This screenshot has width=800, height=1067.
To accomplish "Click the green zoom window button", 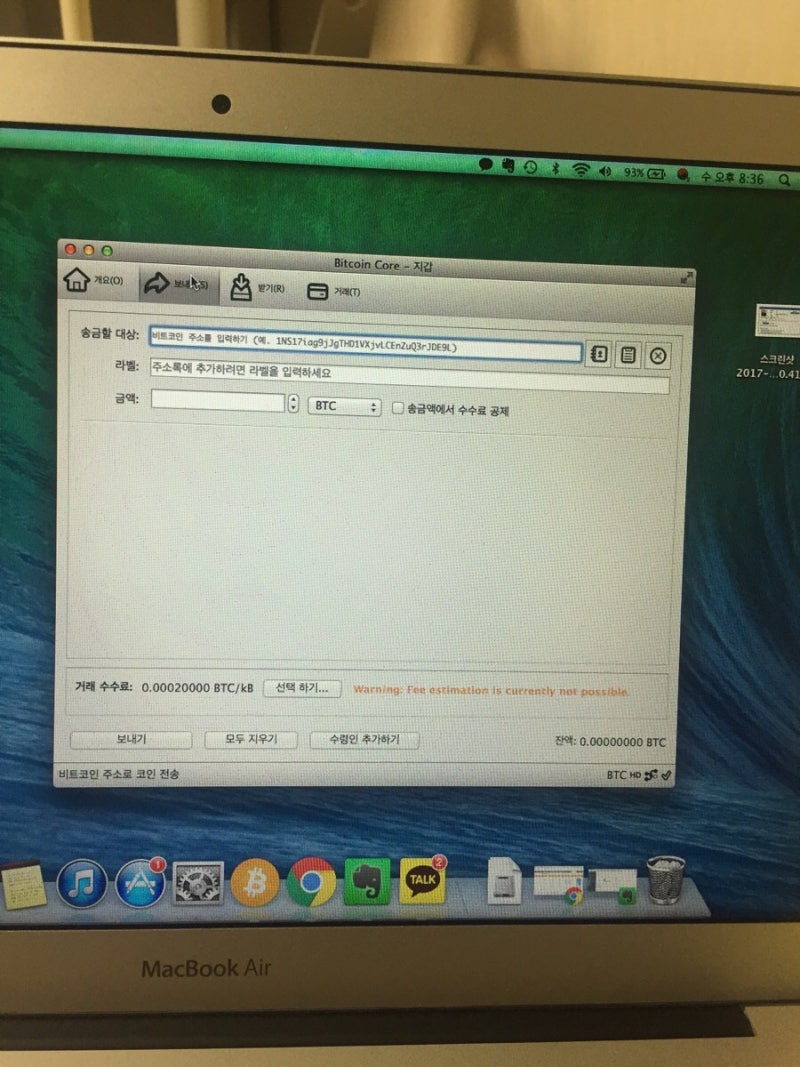I will pos(107,251).
